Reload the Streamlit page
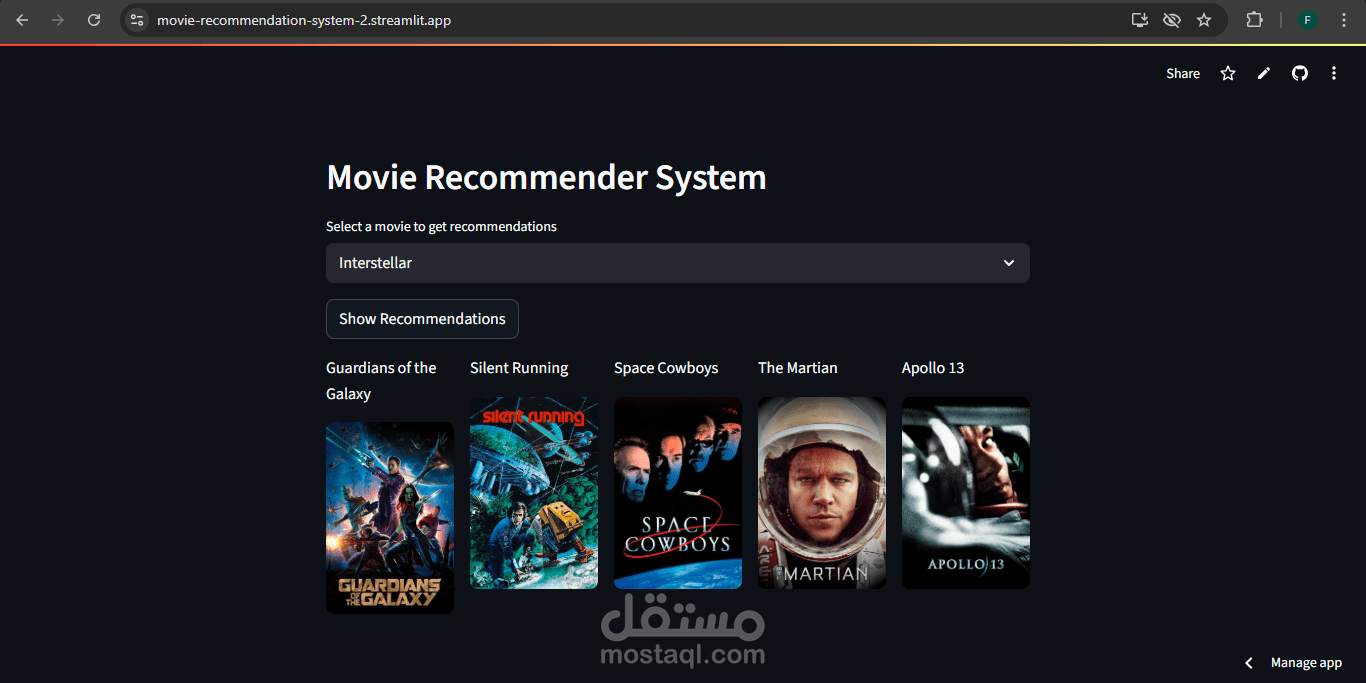The height and width of the screenshot is (683, 1366). tap(94, 20)
